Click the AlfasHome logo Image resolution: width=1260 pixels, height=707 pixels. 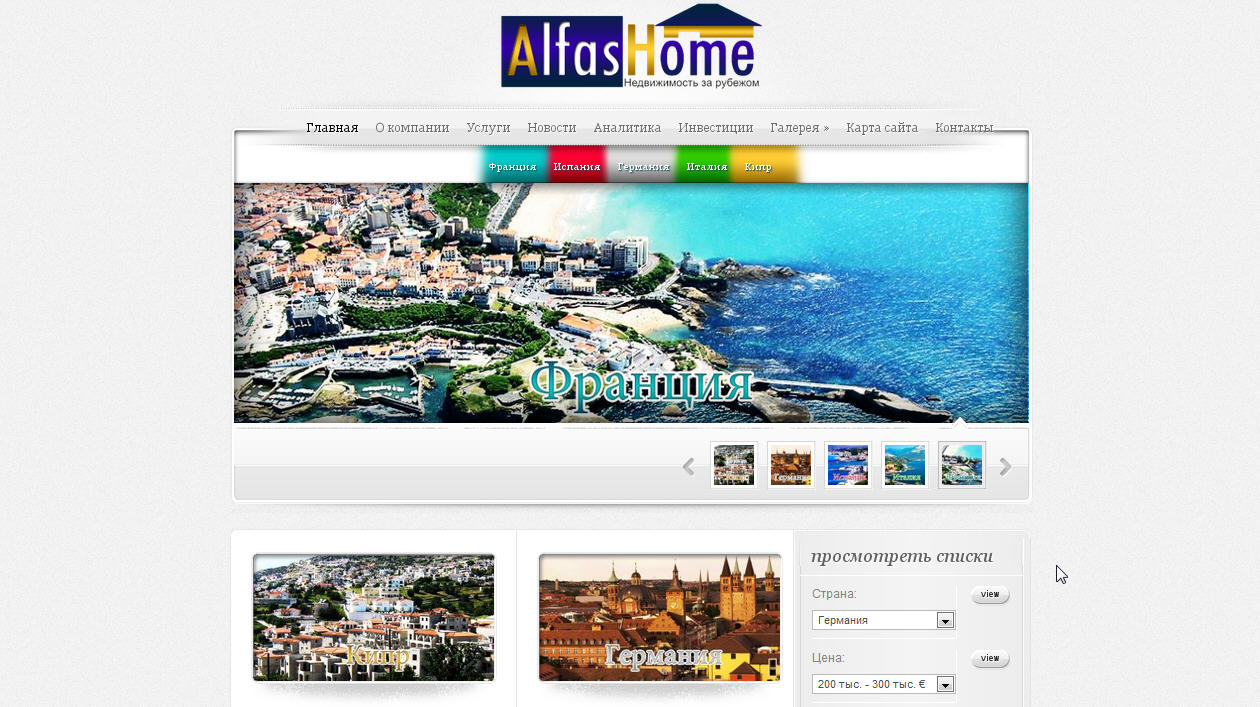tap(631, 46)
